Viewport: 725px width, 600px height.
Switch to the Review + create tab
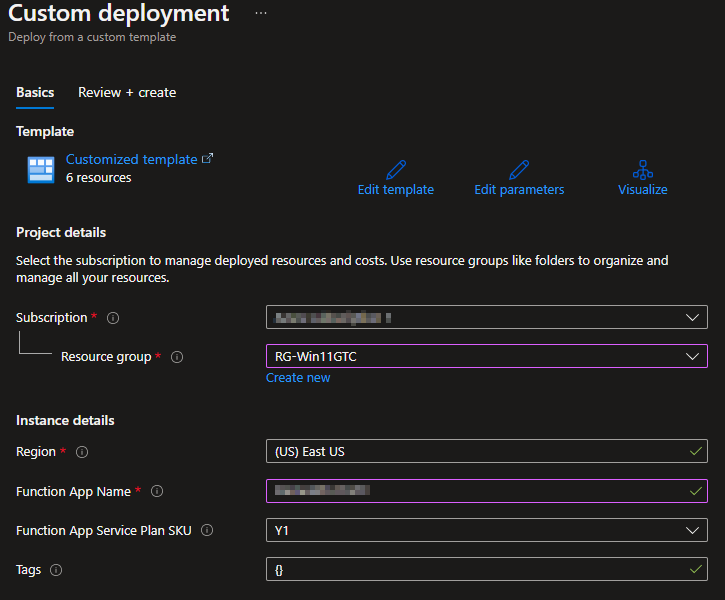[x=127, y=92]
